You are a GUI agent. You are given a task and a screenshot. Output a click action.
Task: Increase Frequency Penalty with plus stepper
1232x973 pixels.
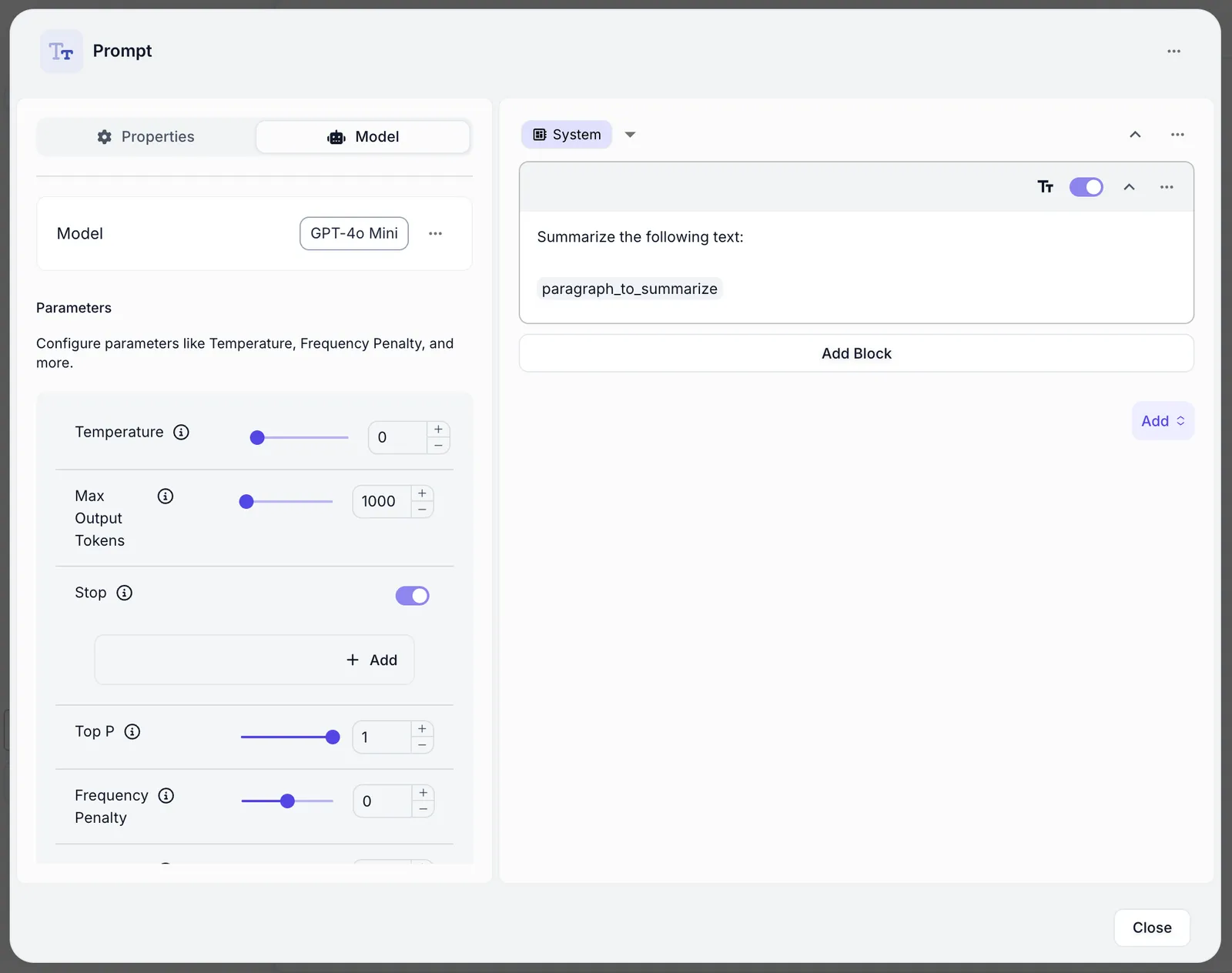(x=423, y=793)
